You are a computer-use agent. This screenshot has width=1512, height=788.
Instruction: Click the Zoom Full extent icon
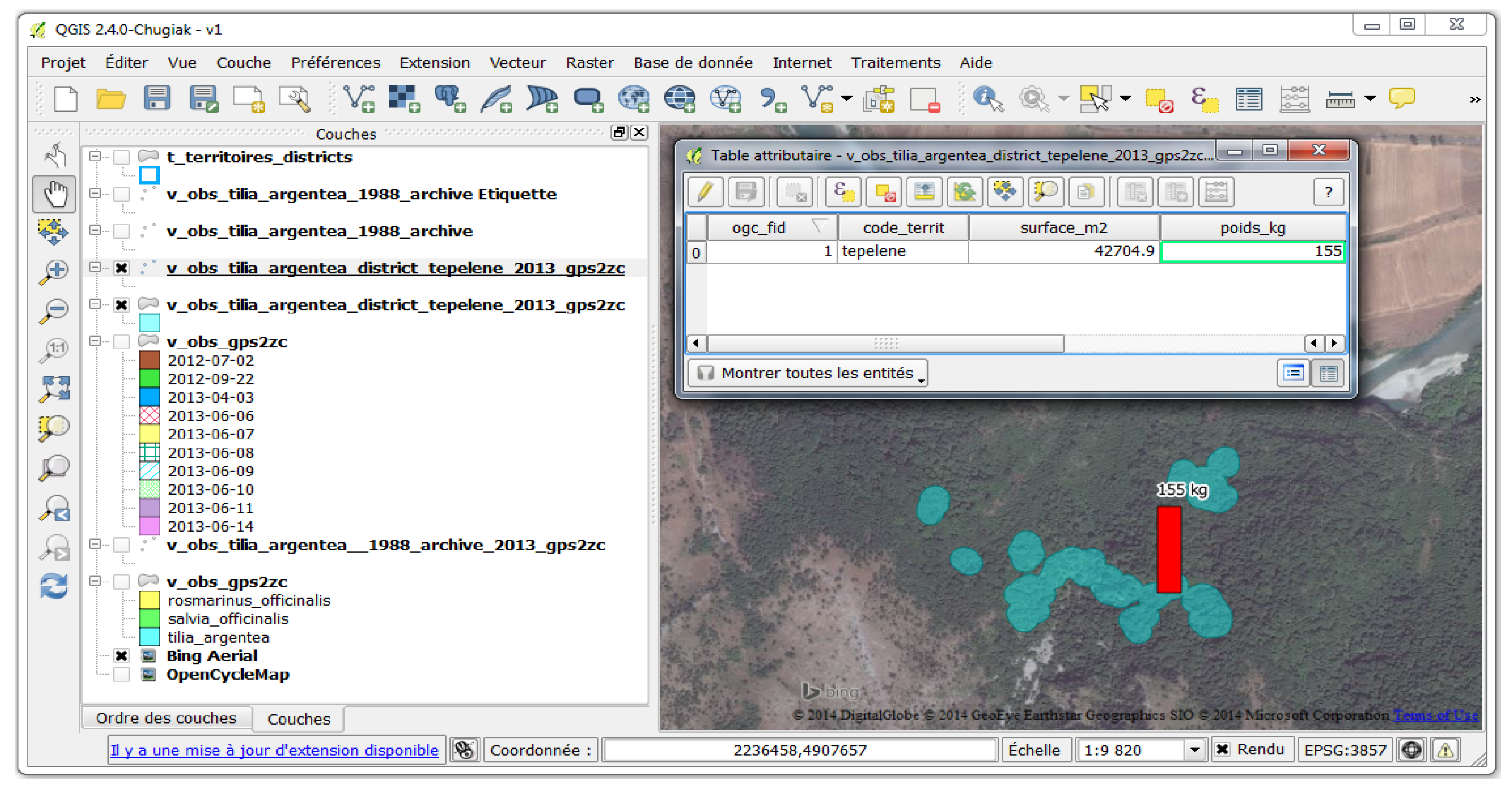(x=54, y=389)
